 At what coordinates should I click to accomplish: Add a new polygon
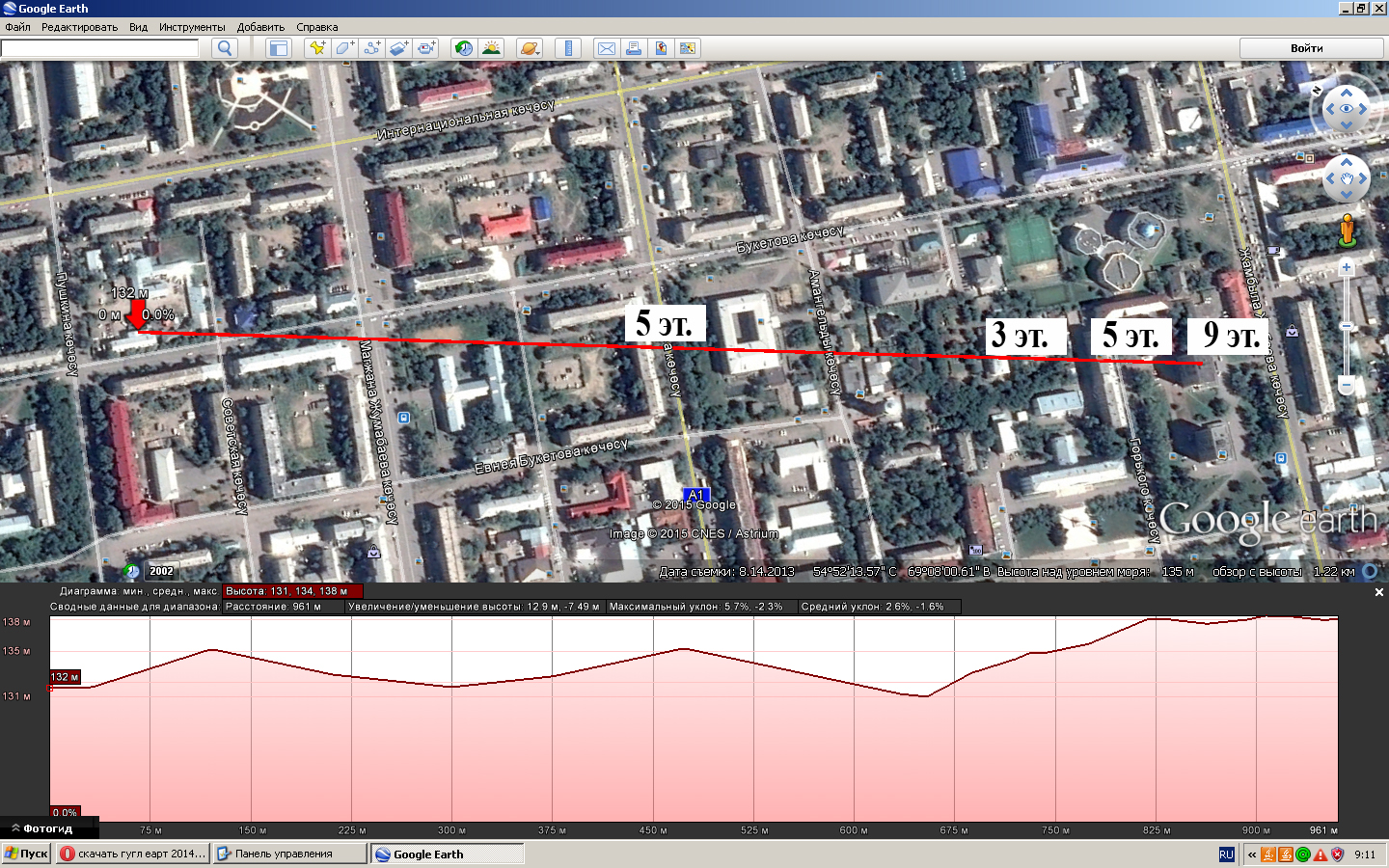point(344,48)
